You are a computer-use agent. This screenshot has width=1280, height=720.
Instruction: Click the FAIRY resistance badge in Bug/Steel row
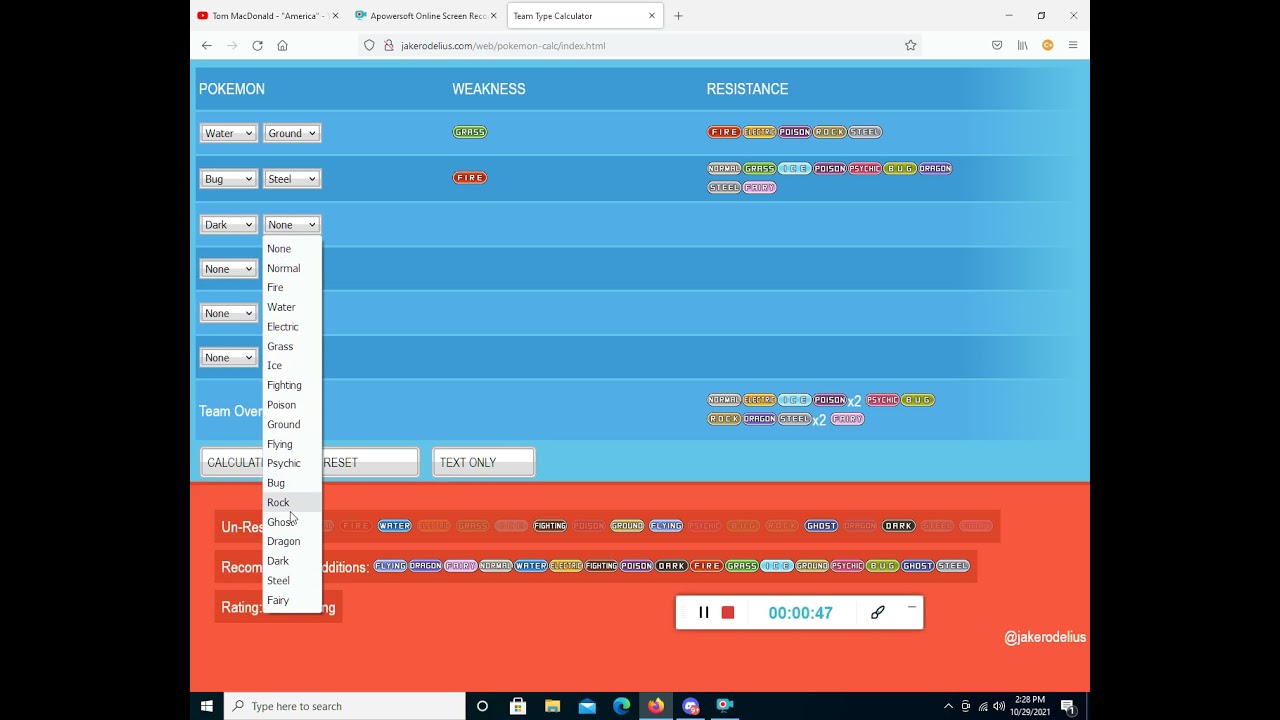759,187
